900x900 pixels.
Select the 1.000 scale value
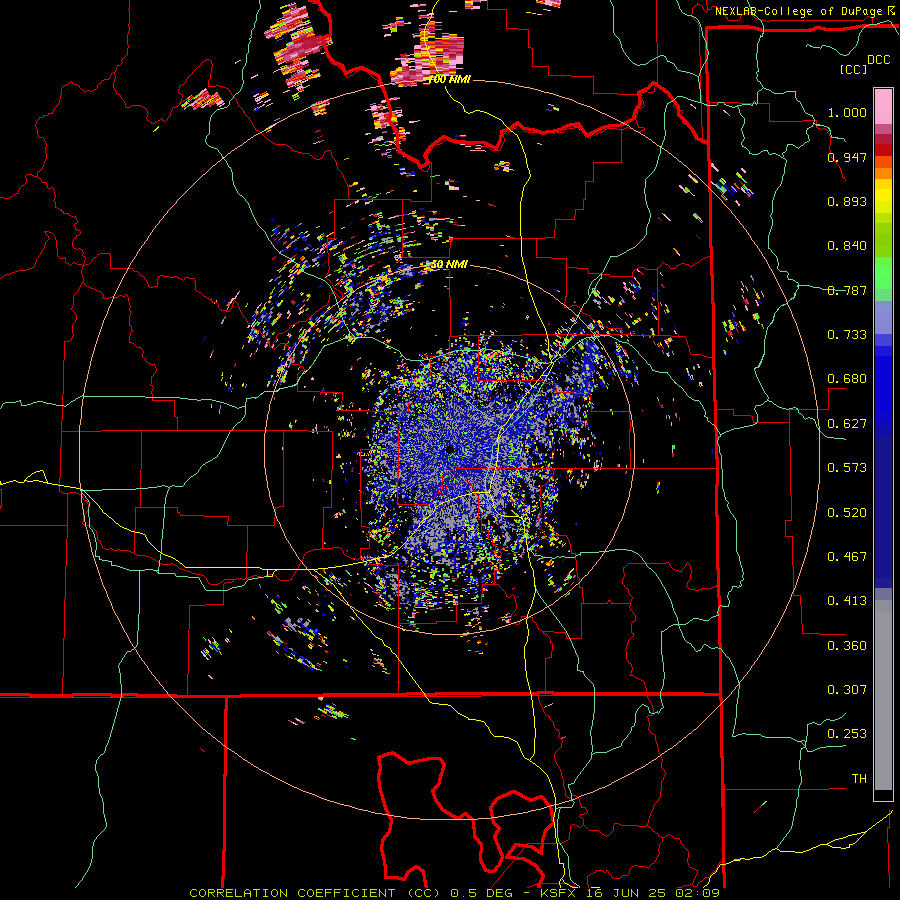[847, 112]
